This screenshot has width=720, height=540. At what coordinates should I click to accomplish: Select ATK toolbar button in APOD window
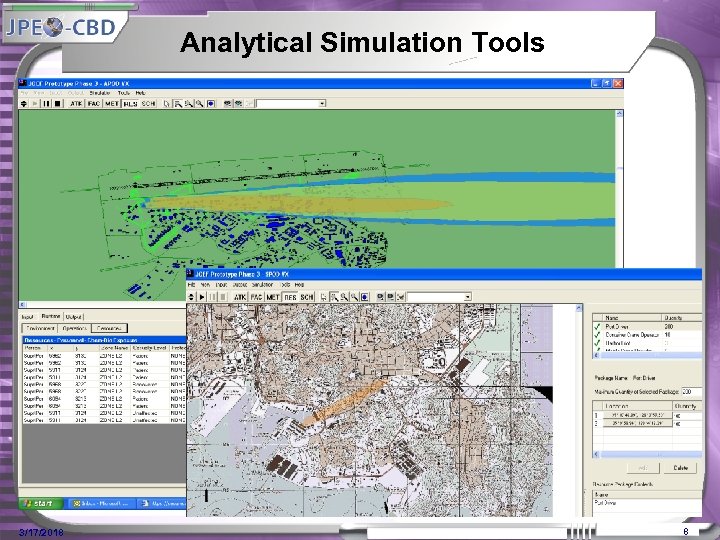coord(76,103)
